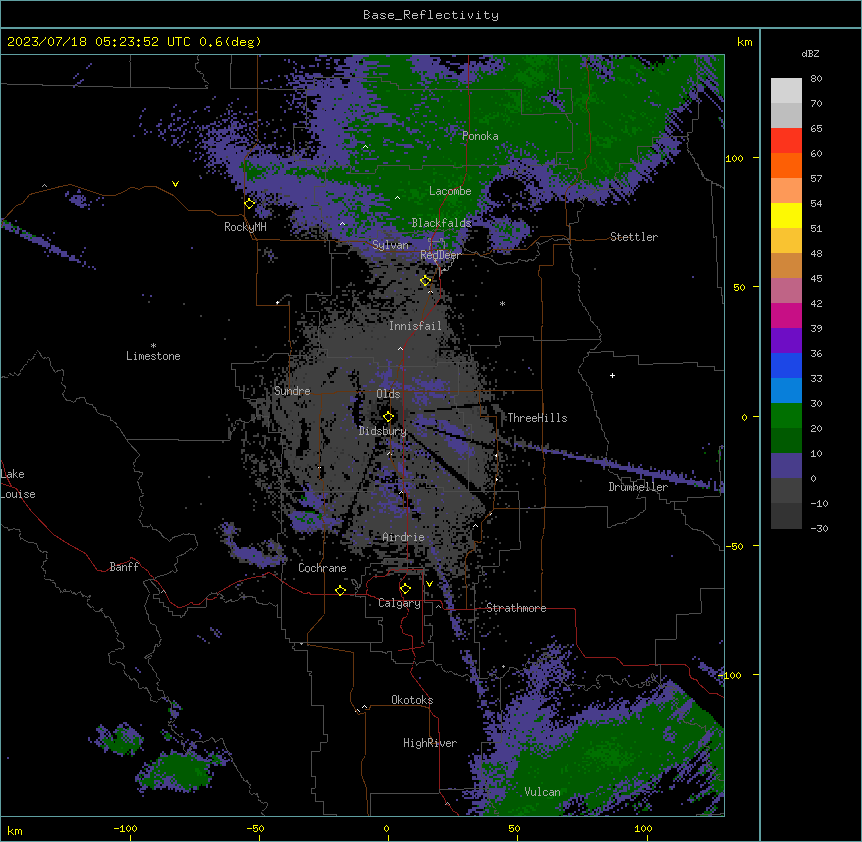Click the pink 45–42 dBZ legend swatch

(x=786, y=291)
